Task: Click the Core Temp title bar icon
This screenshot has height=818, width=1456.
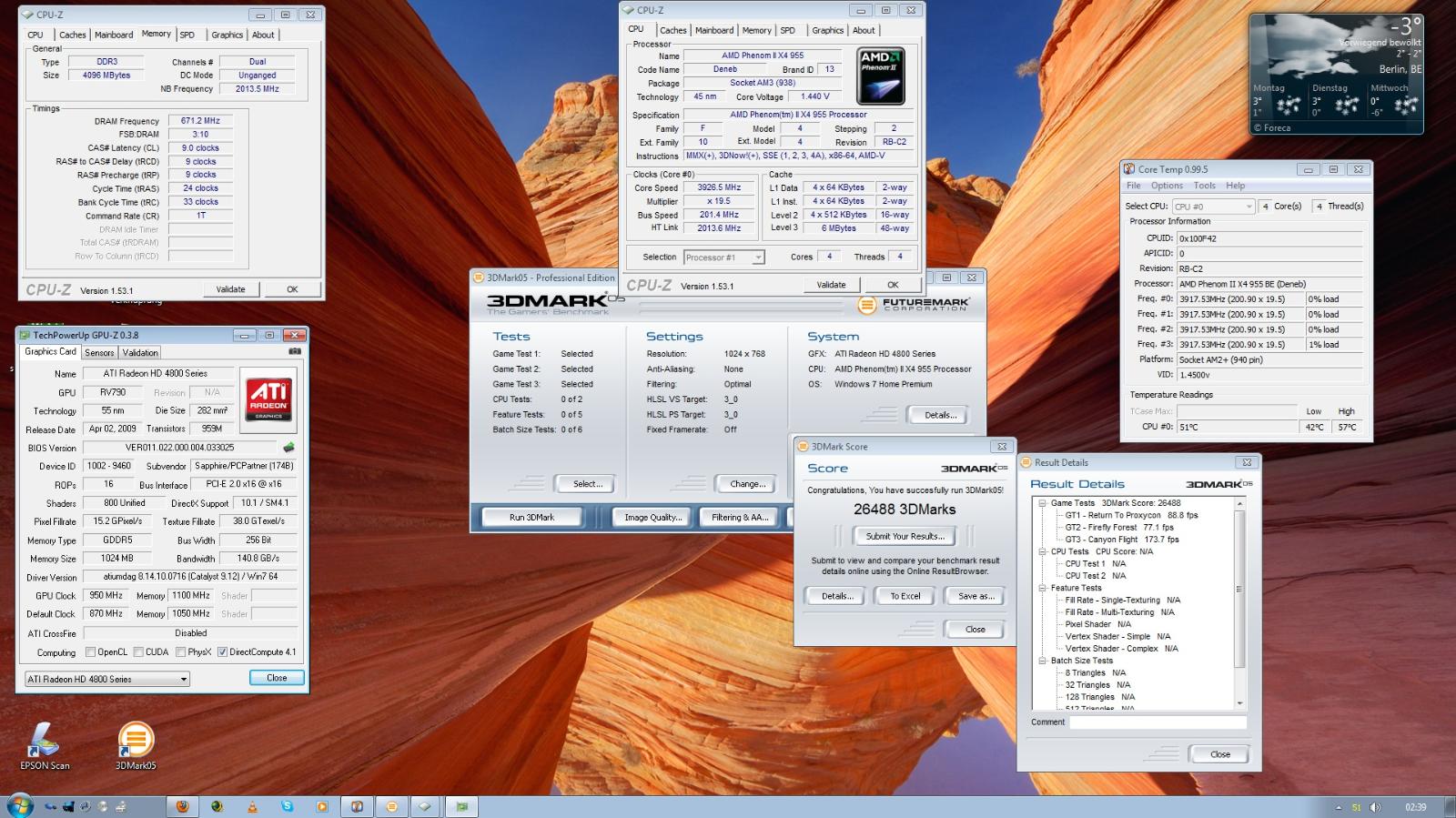Action: [1129, 169]
